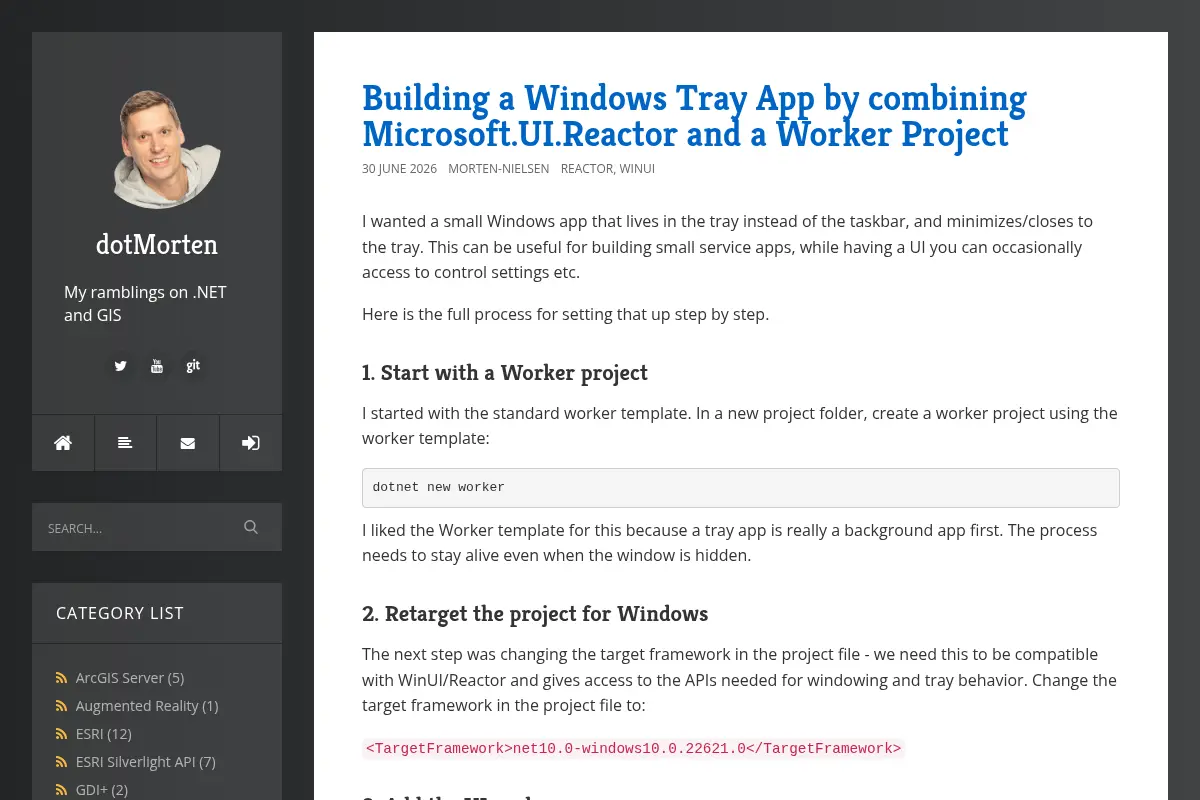Open the ArcGIS Server (5) category
1200x800 pixels.
point(130,678)
